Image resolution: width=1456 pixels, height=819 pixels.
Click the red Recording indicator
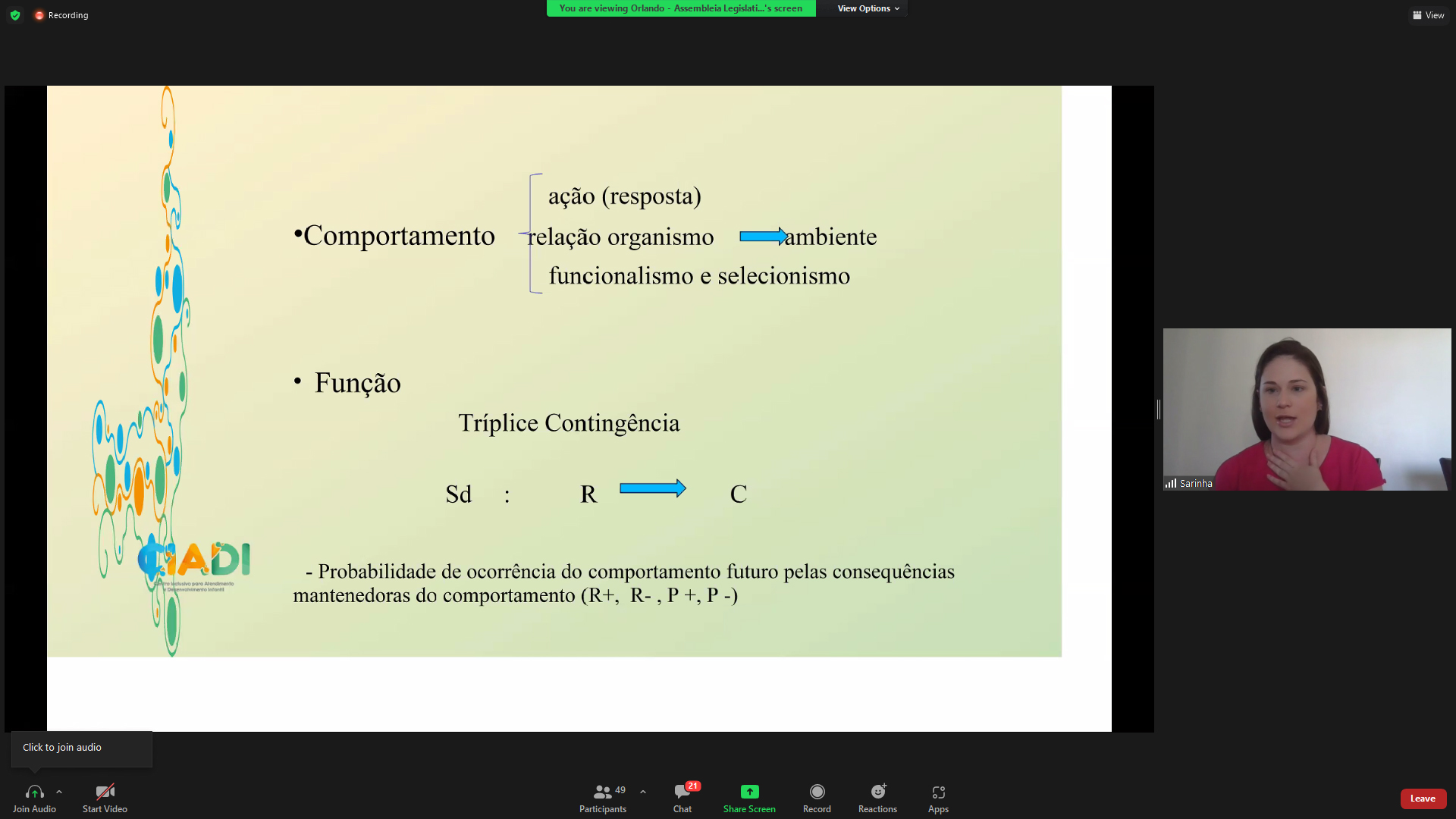[61, 15]
